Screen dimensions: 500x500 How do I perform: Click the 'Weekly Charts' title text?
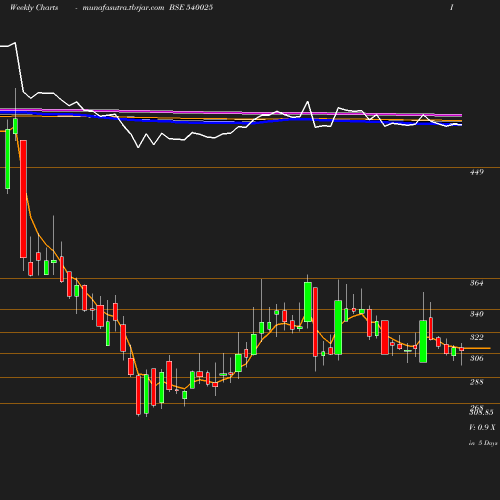34,8
